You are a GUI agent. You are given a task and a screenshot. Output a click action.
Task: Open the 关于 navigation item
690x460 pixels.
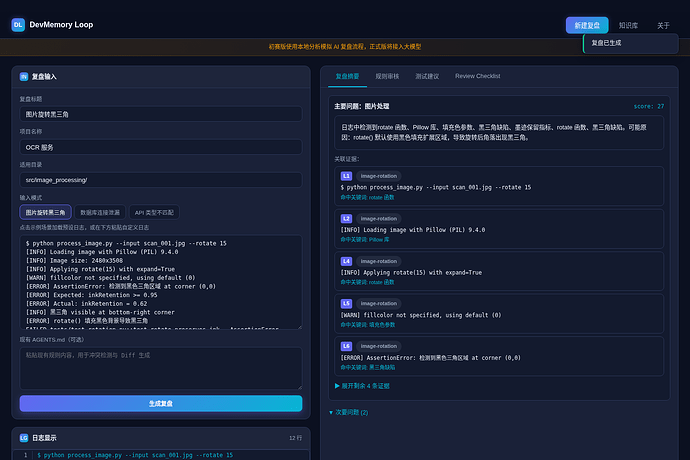pyautogui.click(x=663, y=26)
